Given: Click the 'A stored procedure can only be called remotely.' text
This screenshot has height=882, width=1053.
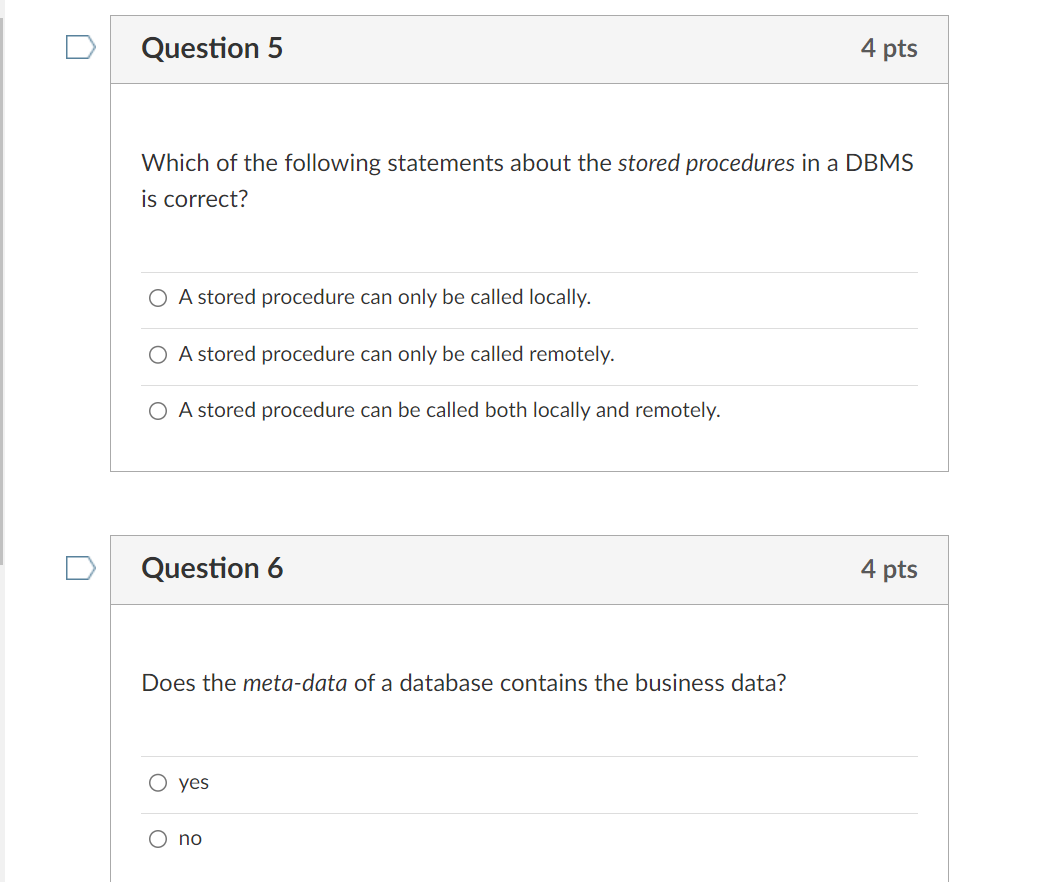Looking at the screenshot, I should [x=396, y=355].
